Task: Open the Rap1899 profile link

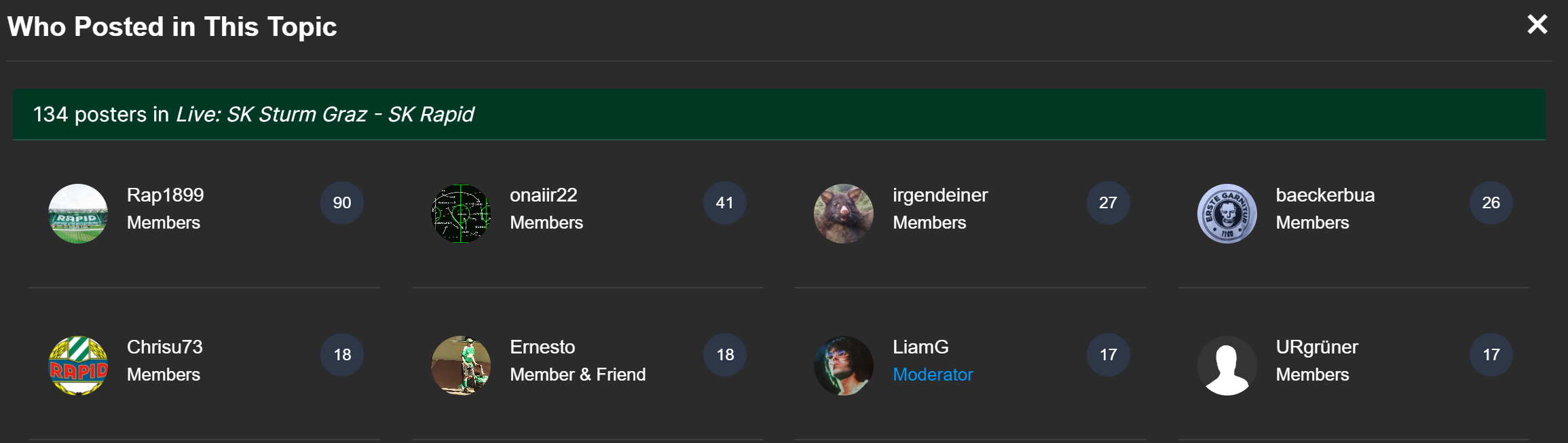Action: [x=165, y=195]
